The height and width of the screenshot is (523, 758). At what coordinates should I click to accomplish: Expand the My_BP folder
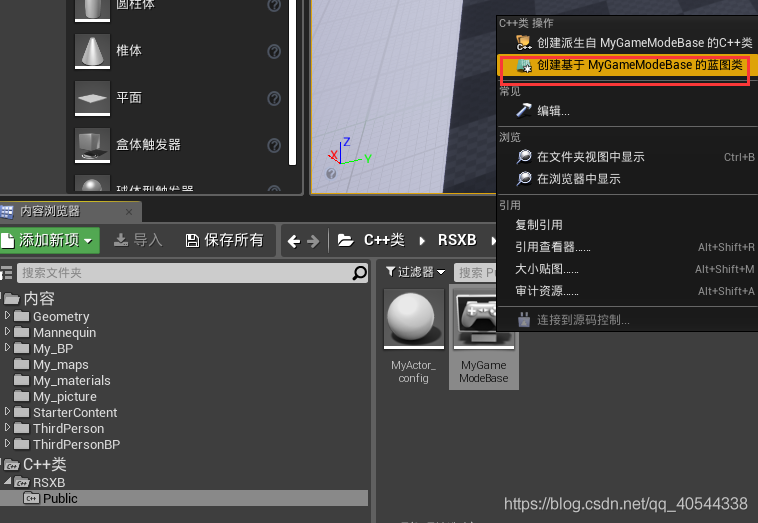7,347
